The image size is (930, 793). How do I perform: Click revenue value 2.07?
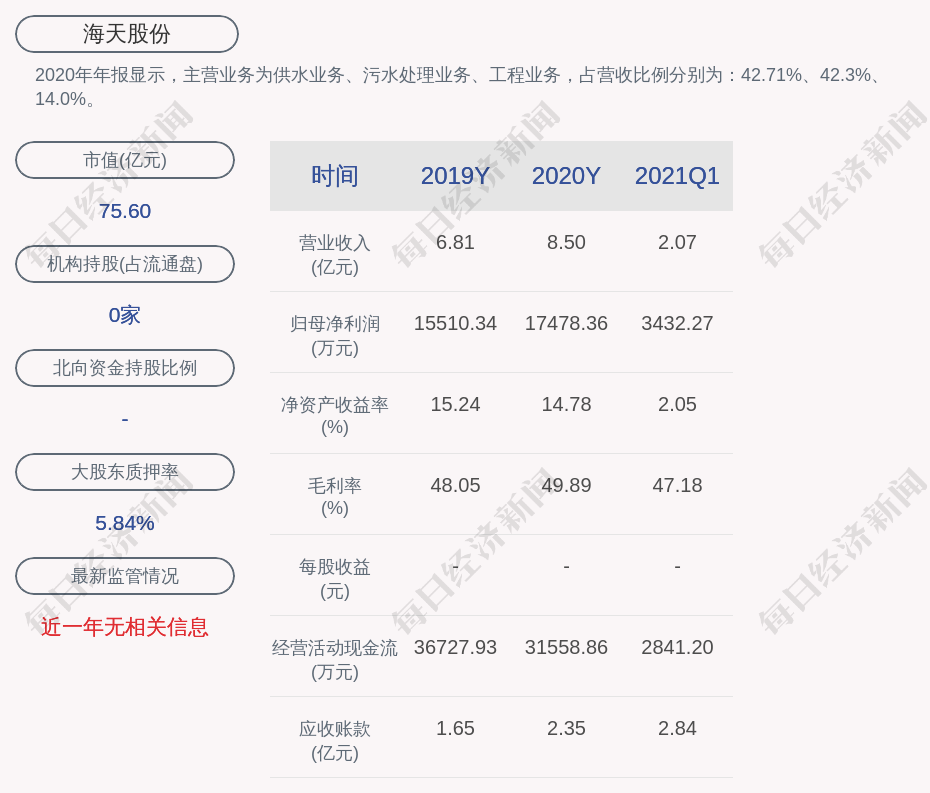[677, 243]
